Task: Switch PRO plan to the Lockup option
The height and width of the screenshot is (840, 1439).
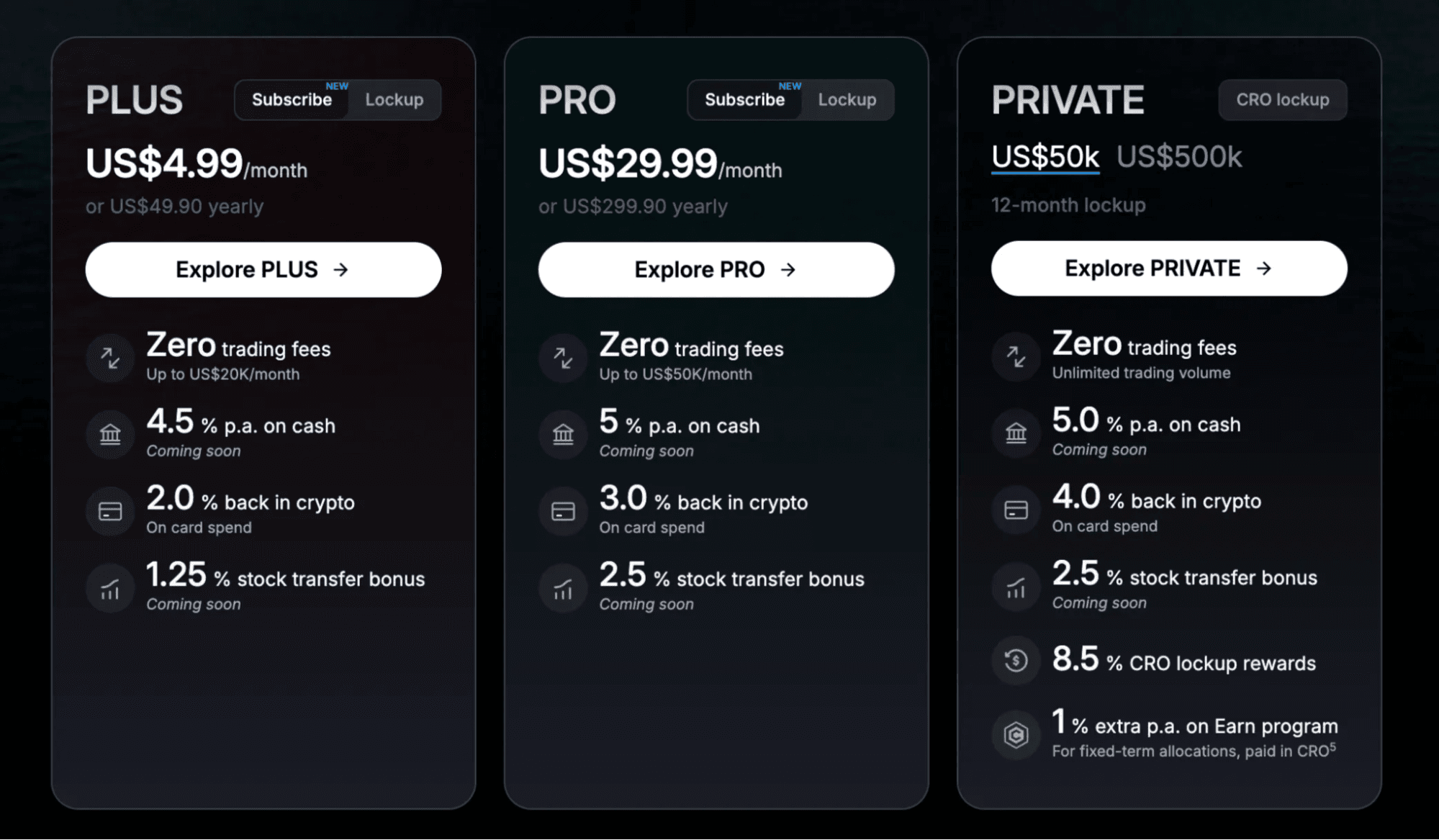Action: 847,100
